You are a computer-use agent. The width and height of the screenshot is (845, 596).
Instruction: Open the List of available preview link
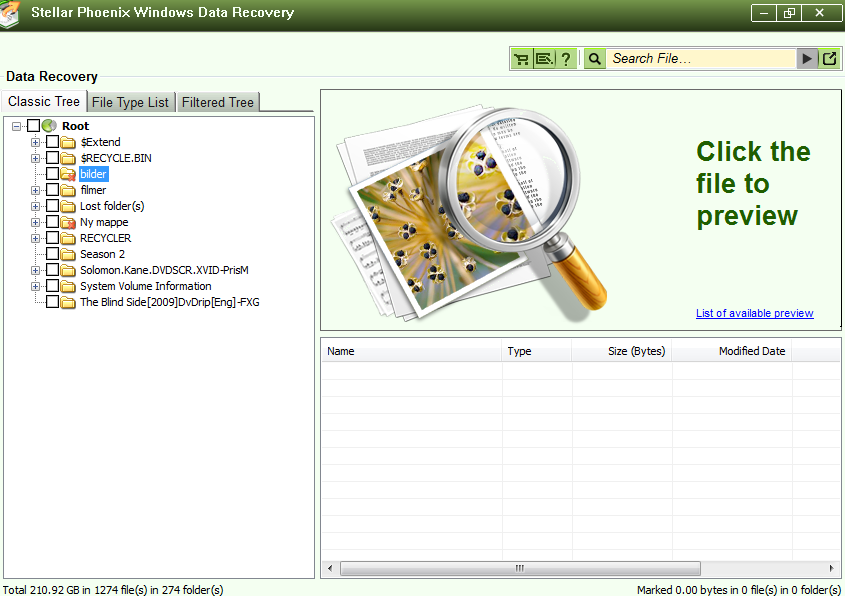(x=754, y=313)
